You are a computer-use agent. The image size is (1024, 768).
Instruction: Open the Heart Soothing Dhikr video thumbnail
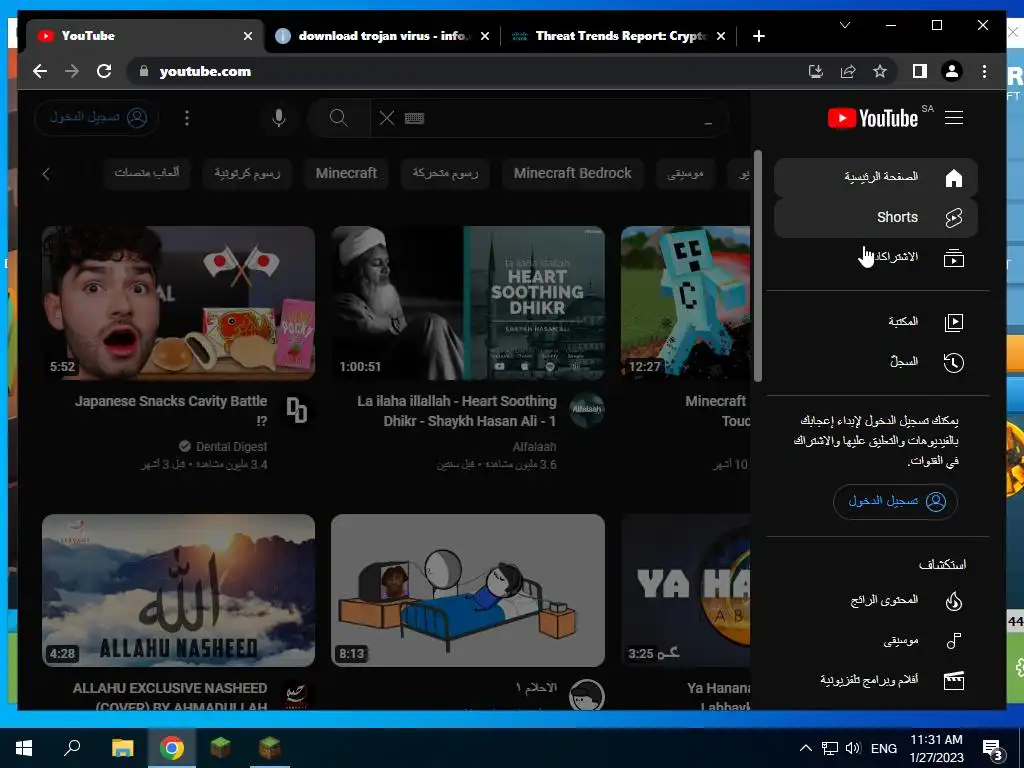(468, 303)
